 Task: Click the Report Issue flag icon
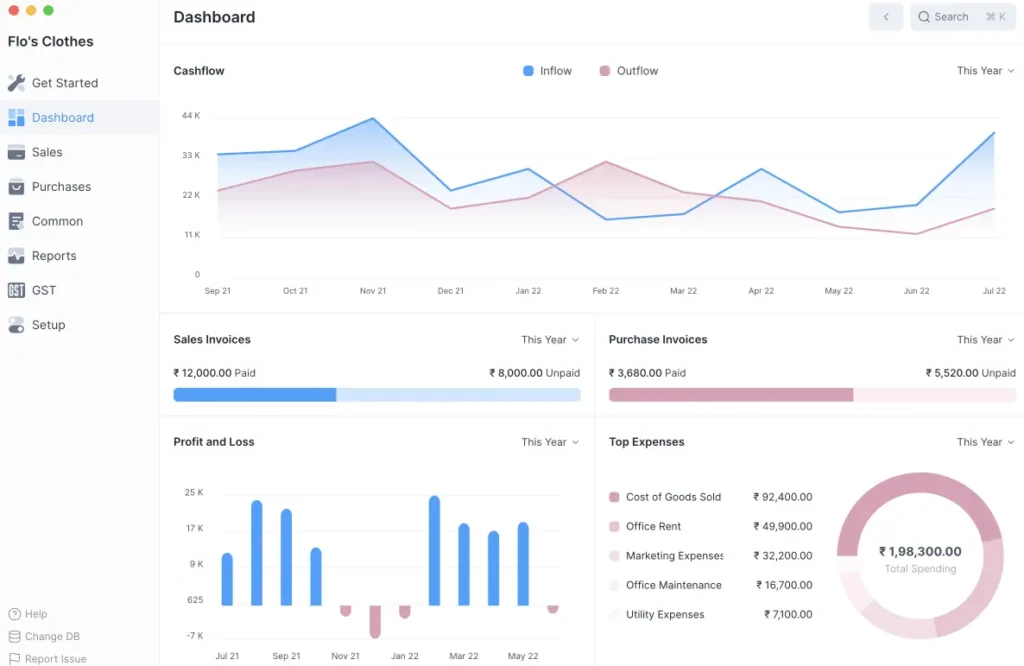pos(14,658)
